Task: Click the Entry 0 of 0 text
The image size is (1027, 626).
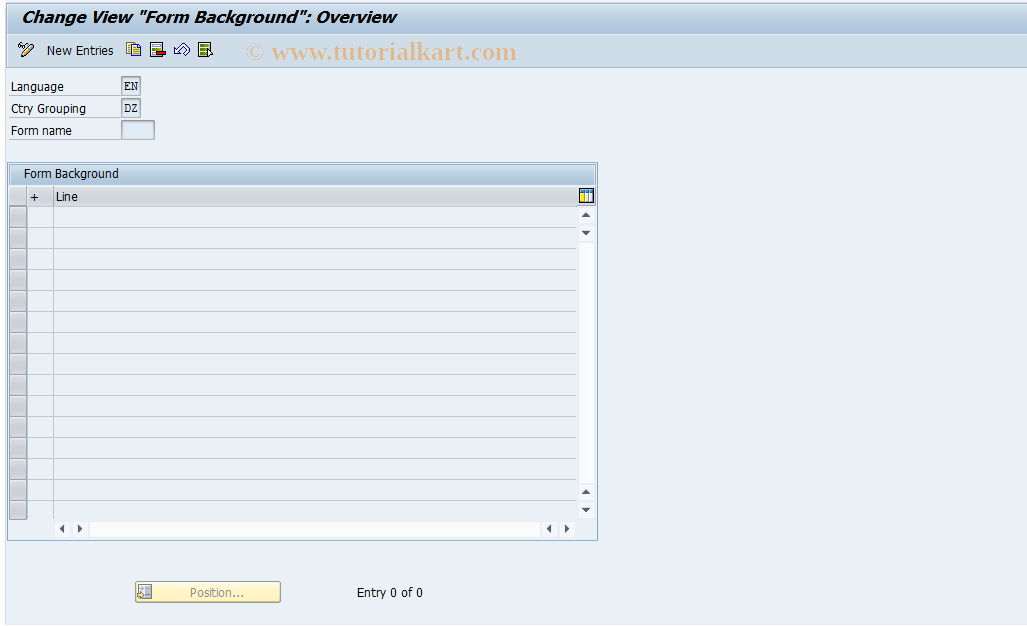Action: (x=390, y=592)
